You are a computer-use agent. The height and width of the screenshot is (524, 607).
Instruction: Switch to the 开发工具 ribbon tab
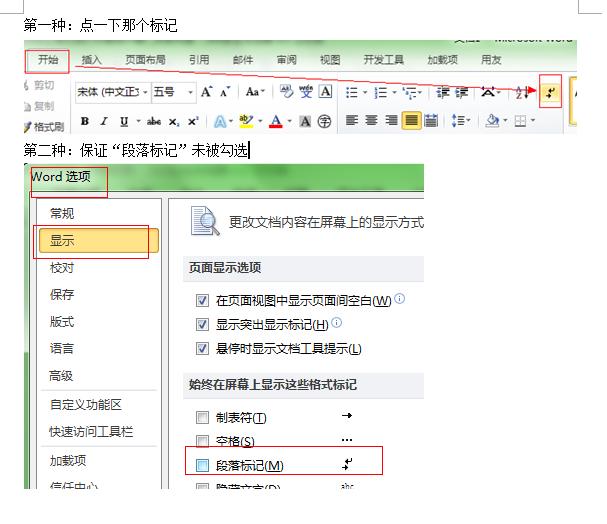click(384, 60)
